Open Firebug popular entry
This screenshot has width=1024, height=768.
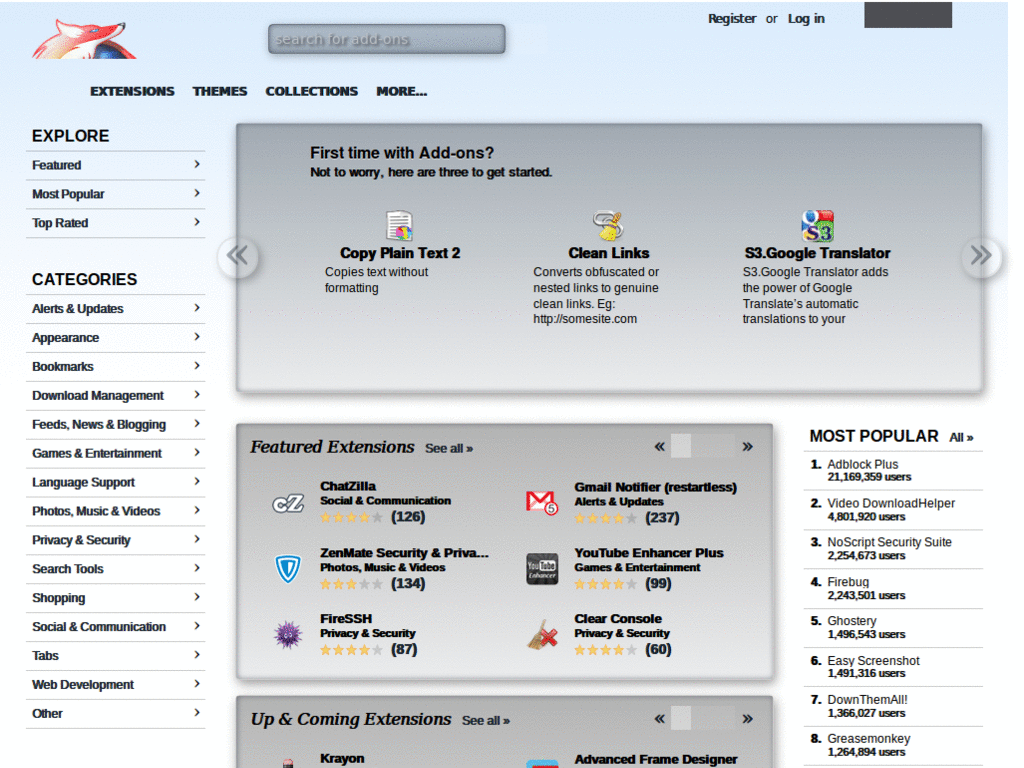(x=848, y=582)
